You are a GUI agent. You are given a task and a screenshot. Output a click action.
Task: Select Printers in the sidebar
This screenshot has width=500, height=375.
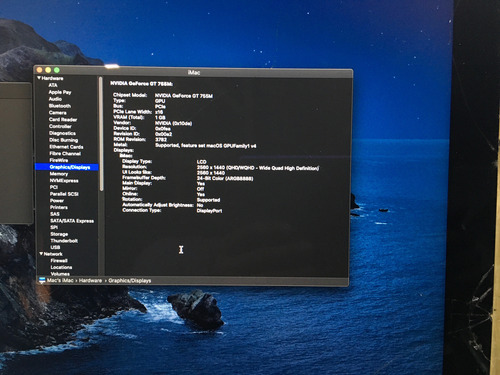(59, 207)
